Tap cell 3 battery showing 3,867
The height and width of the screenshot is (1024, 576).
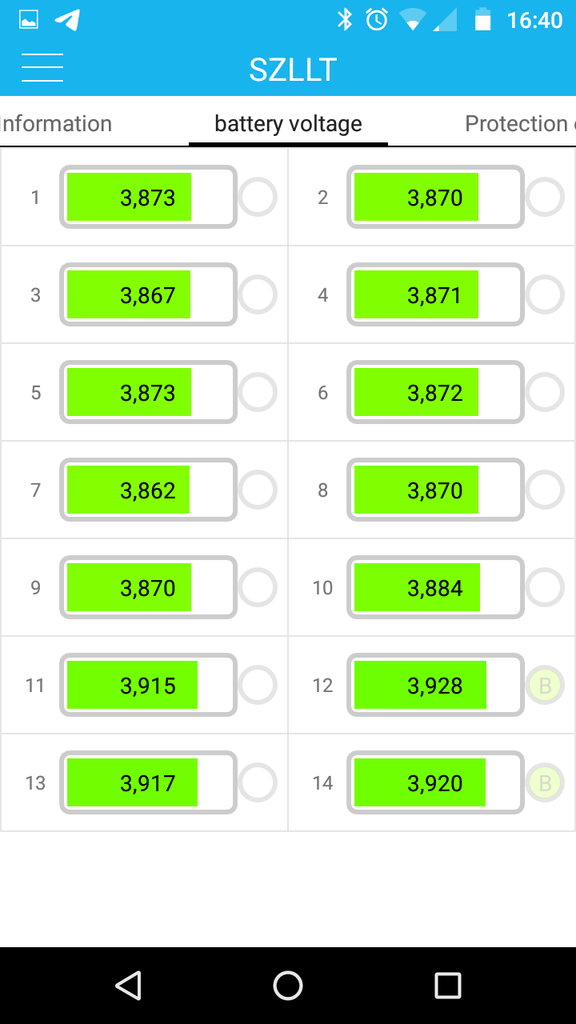point(148,295)
